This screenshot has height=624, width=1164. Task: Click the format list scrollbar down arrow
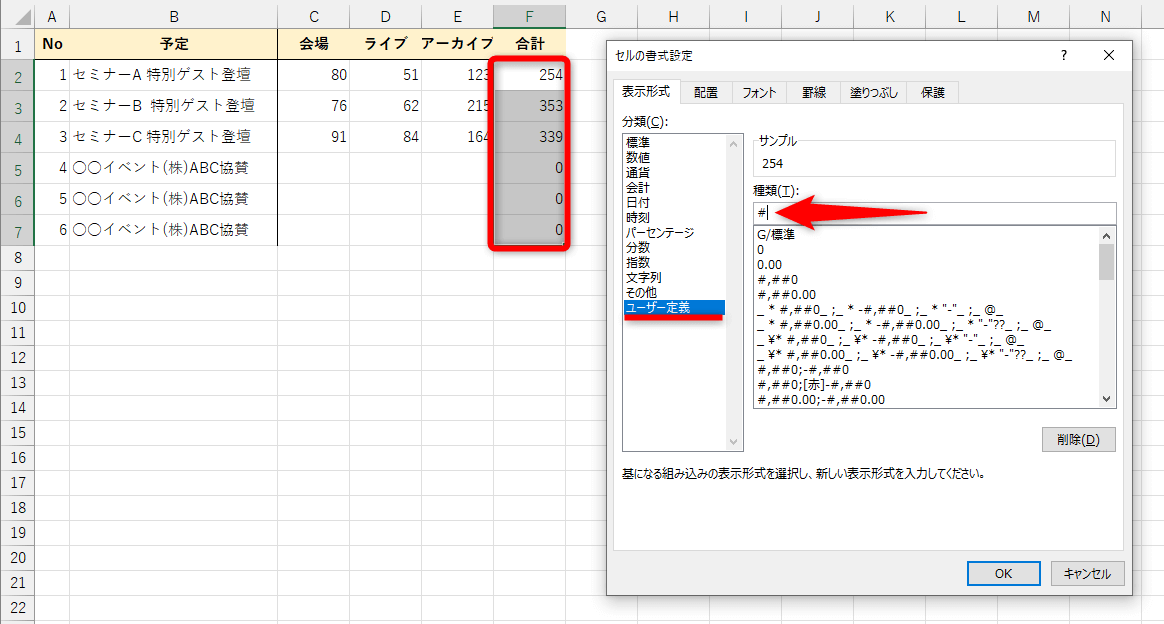tap(1105, 398)
